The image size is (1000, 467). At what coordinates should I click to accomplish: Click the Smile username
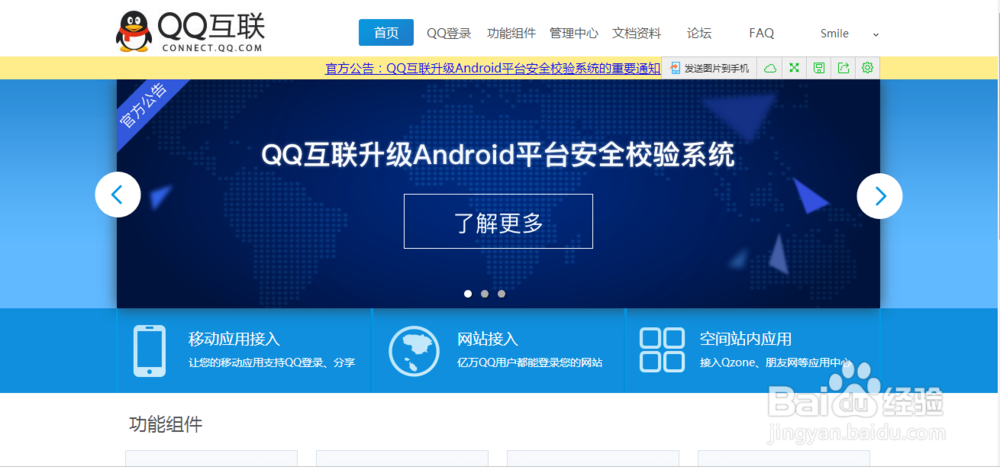pyautogui.click(x=834, y=34)
